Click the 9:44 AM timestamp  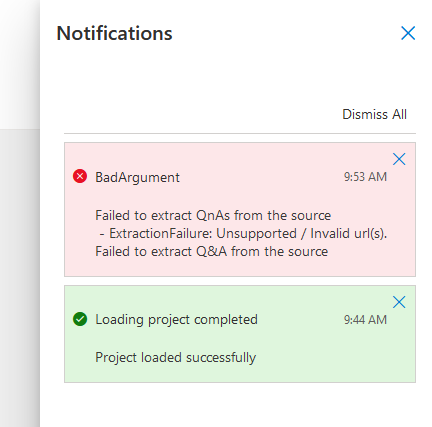tap(365, 320)
